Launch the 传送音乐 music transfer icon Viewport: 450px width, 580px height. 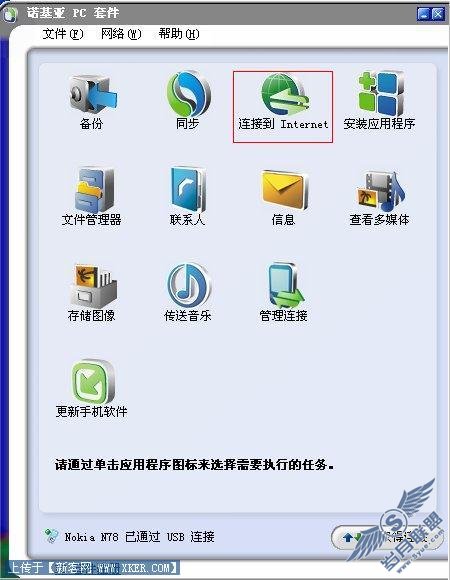click(x=188, y=286)
